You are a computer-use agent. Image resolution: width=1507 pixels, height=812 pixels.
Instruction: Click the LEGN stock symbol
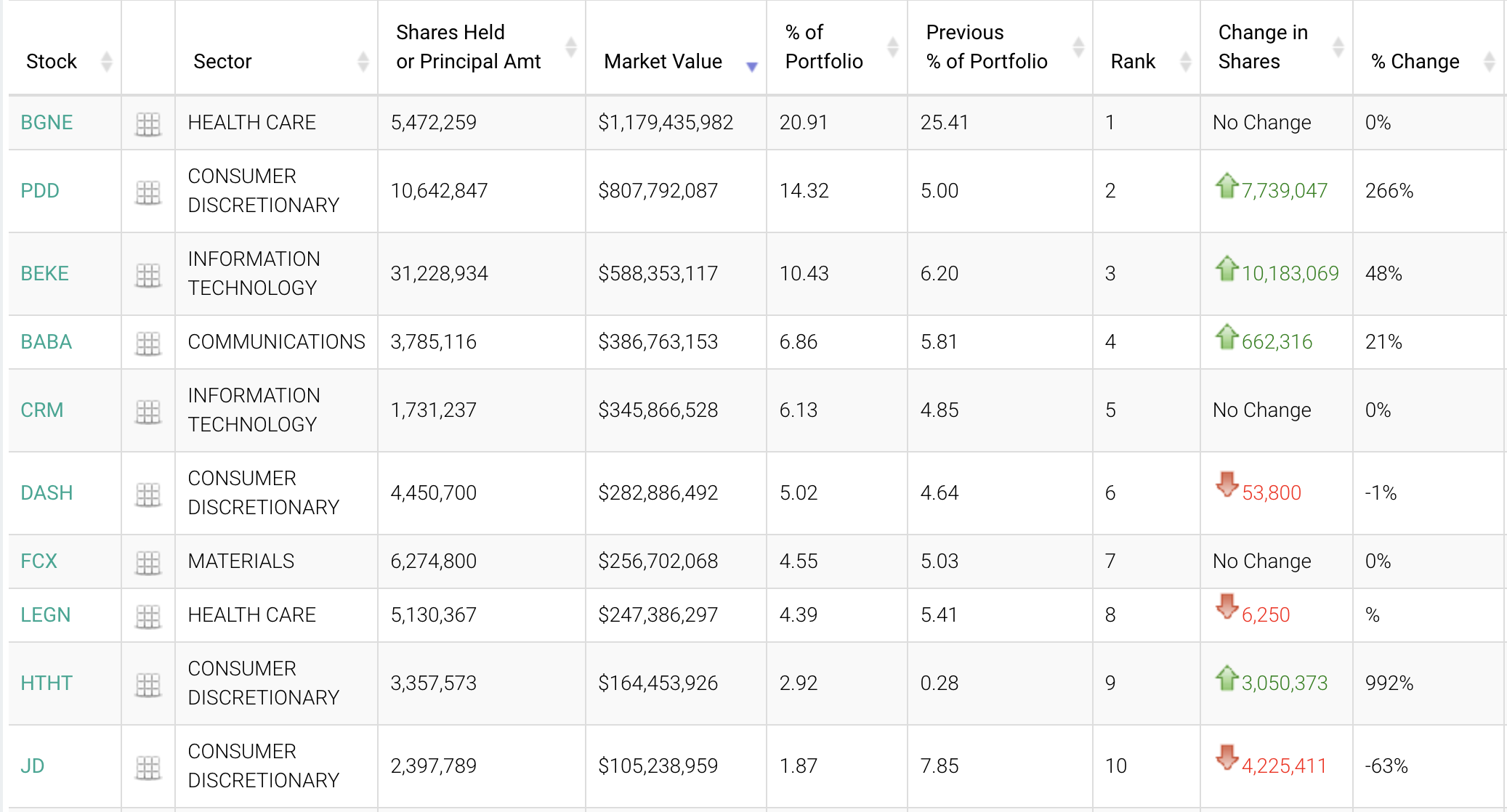click(46, 614)
